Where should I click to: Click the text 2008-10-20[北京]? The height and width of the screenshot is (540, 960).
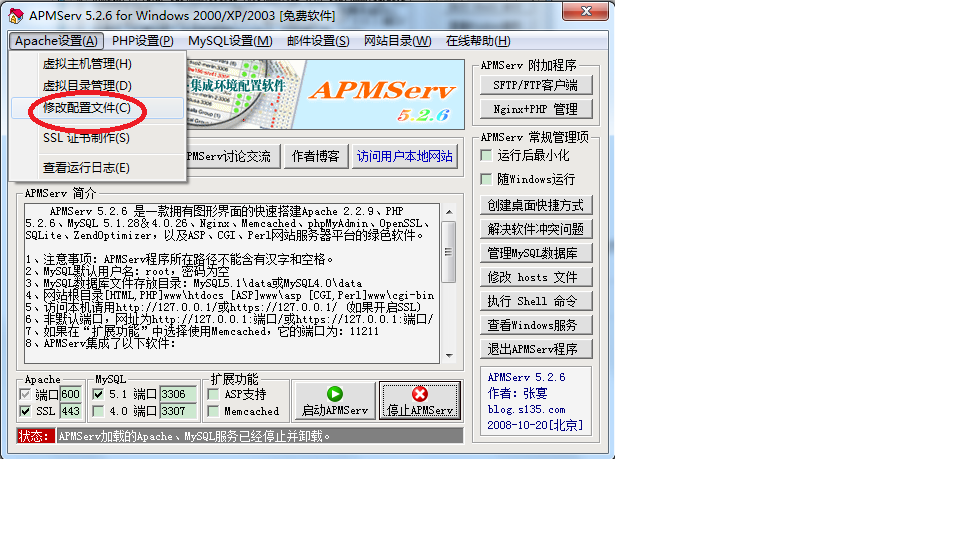click(x=535, y=425)
